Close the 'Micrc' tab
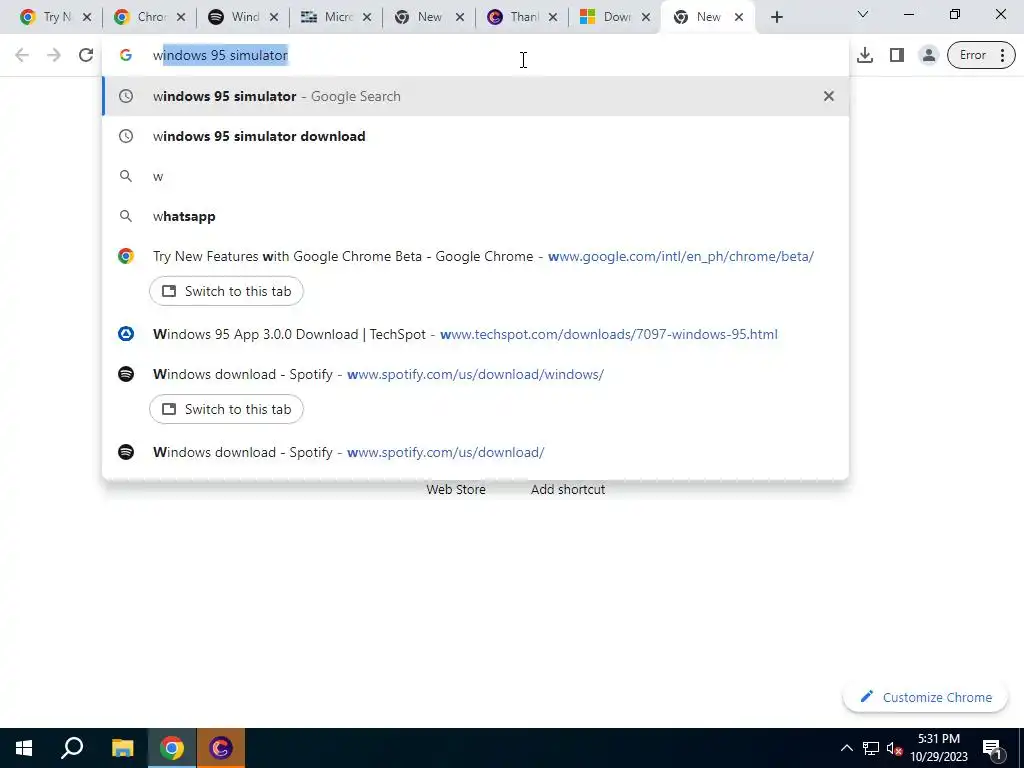Screen dimensions: 1024x768 (367, 18)
